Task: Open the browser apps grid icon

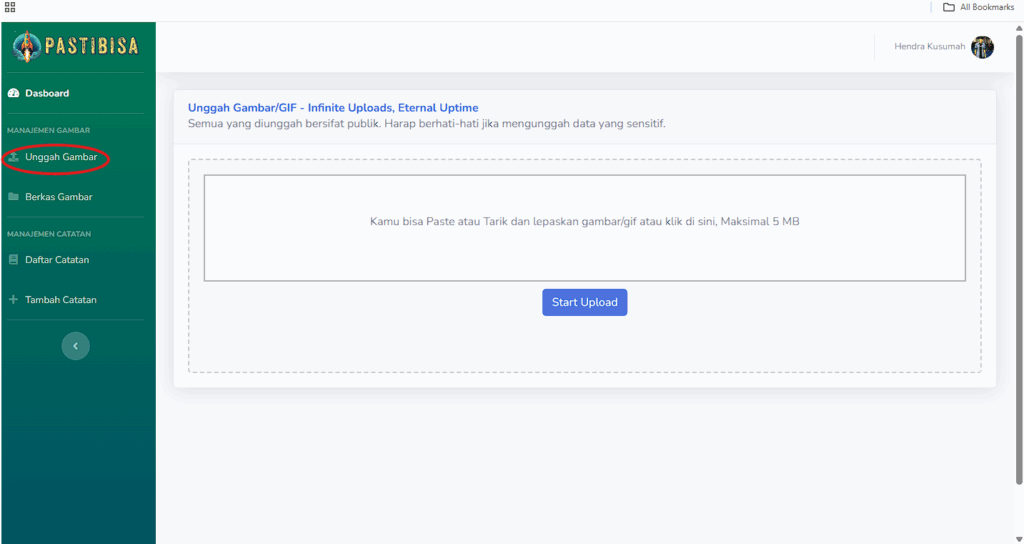Action: [10, 7]
